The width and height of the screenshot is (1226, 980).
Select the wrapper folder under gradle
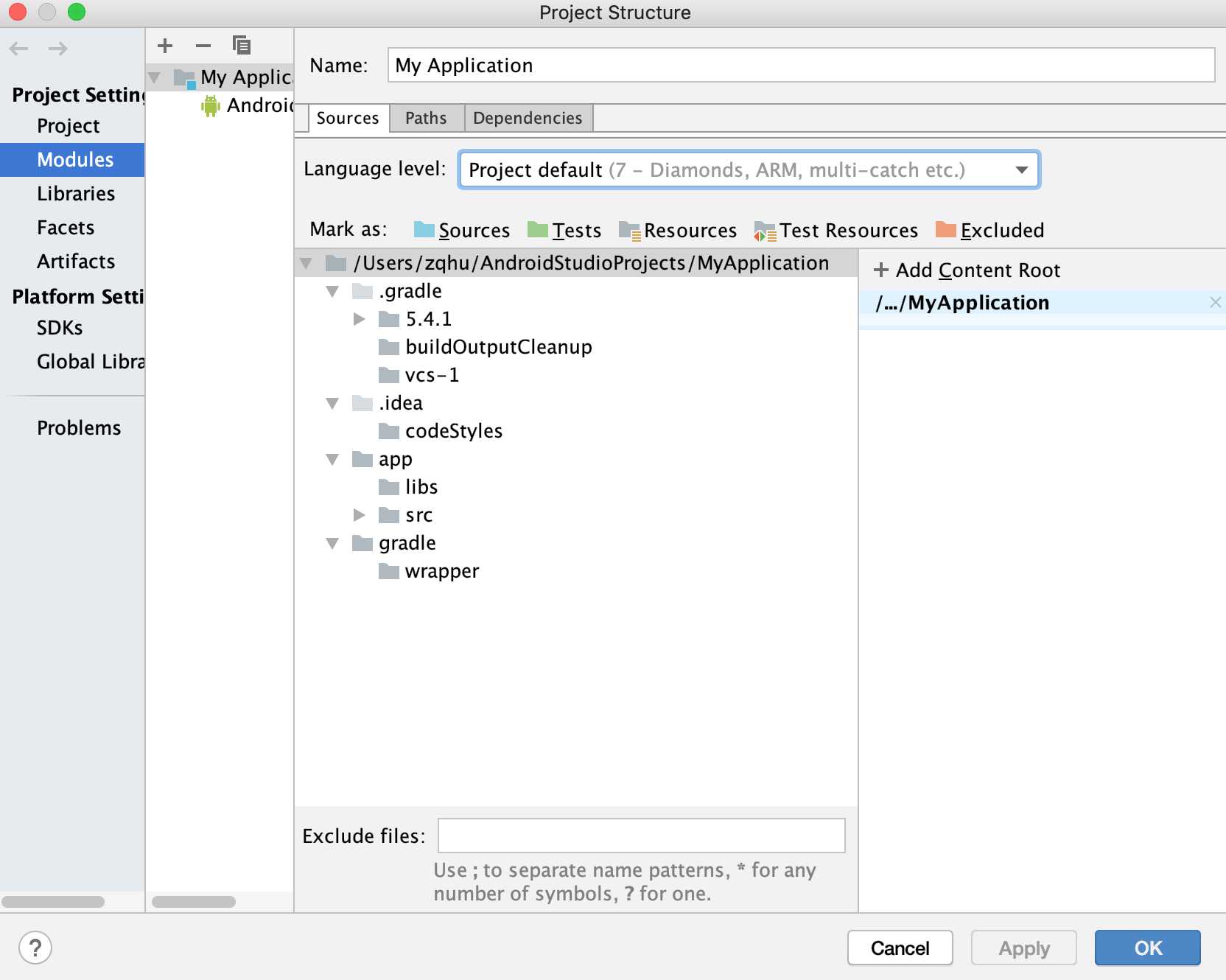click(x=428, y=571)
